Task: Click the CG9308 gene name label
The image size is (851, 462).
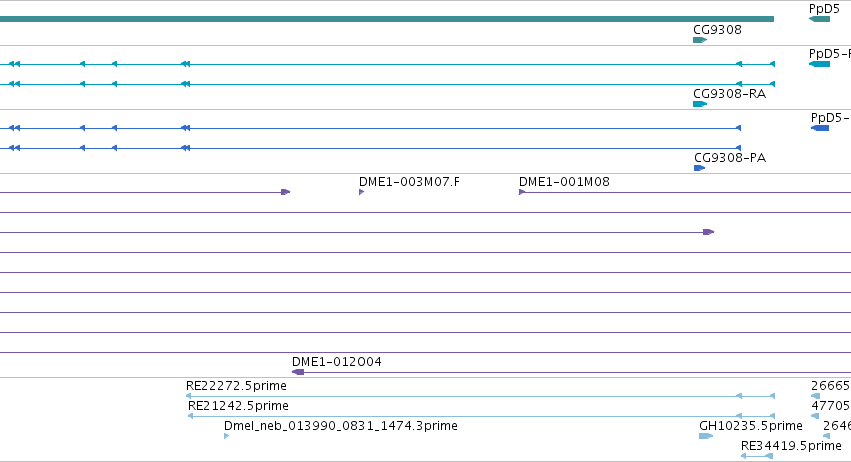Action: [x=717, y=30]
